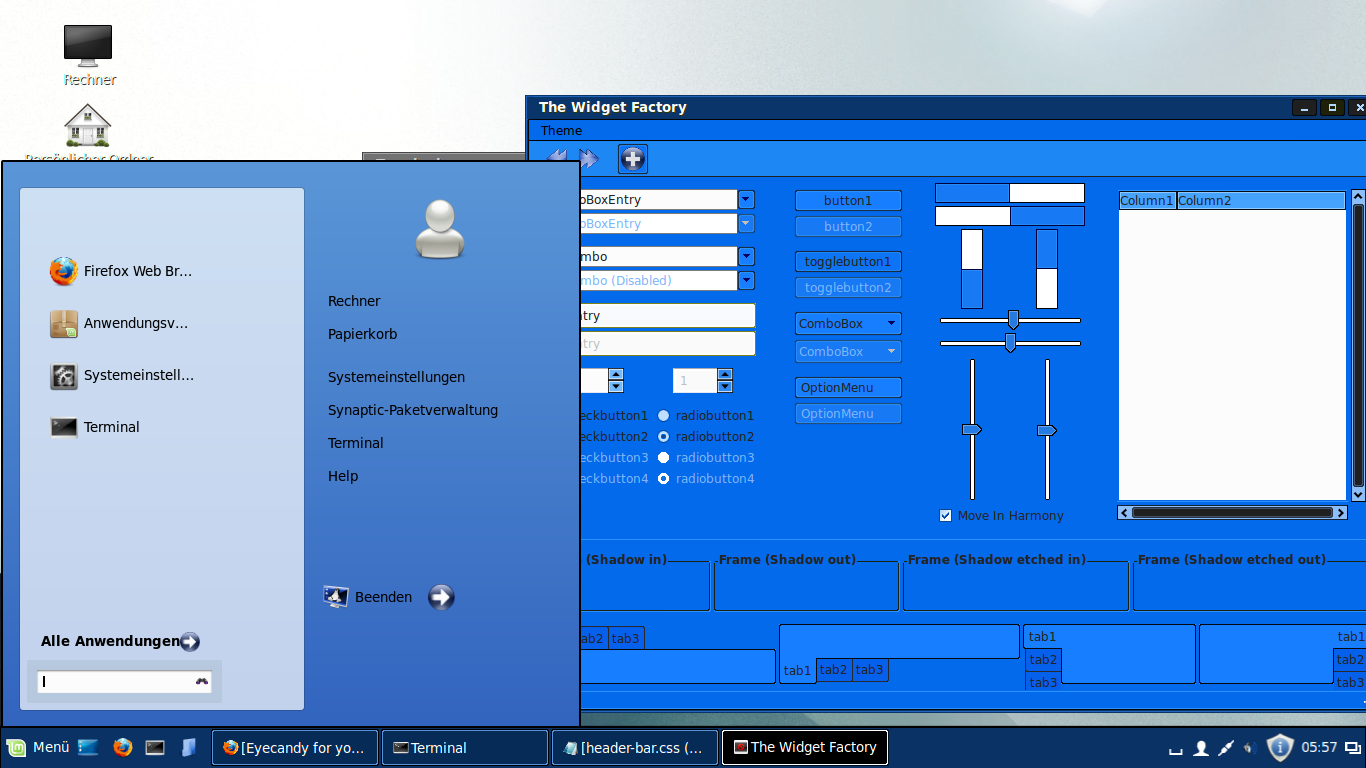Open the disabled ComboBox dropdown
The image size is (1366, 768).
848,351
